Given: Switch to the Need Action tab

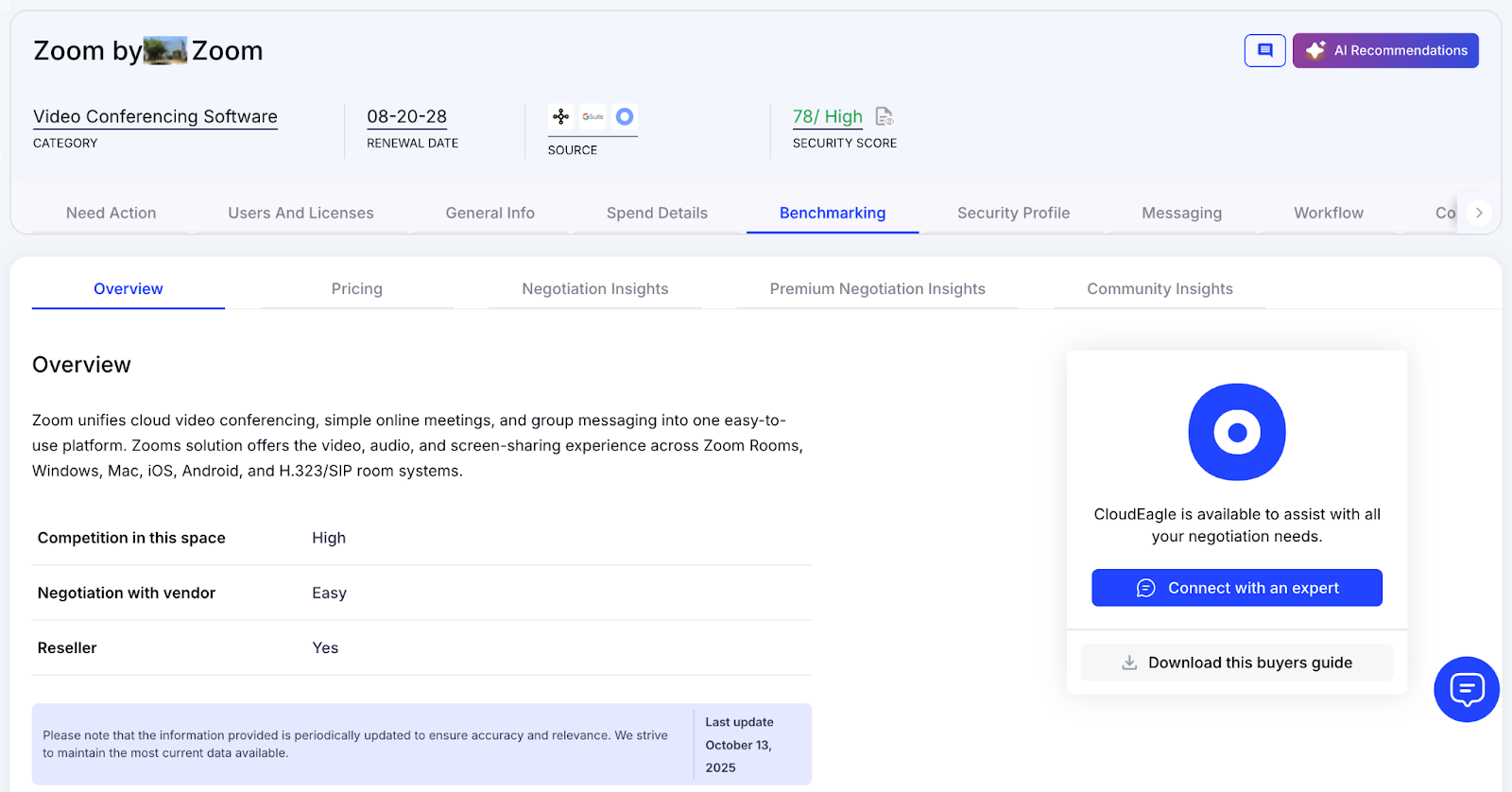Looking at the screenshot, I should click(x=112, y=213).
